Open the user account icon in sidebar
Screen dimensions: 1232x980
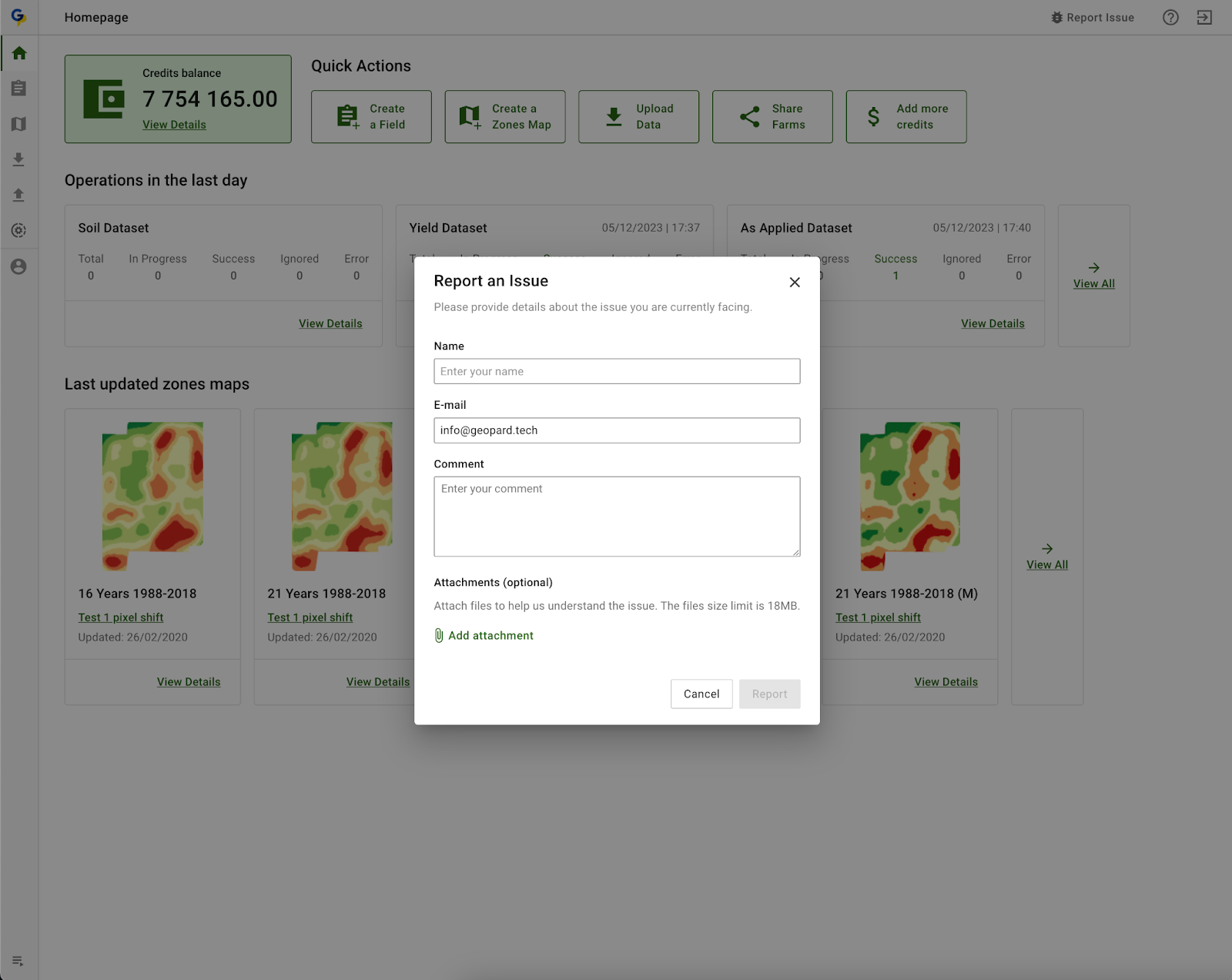click(19, 266)
